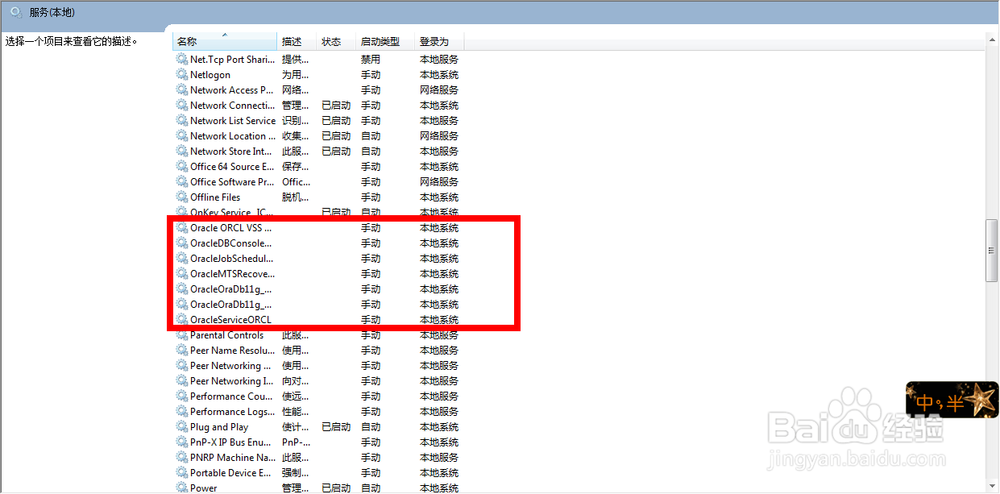Click the Network Connecti... service gear icon
This screenshot has height=494, width=1000.
click(x=182, y=105)
